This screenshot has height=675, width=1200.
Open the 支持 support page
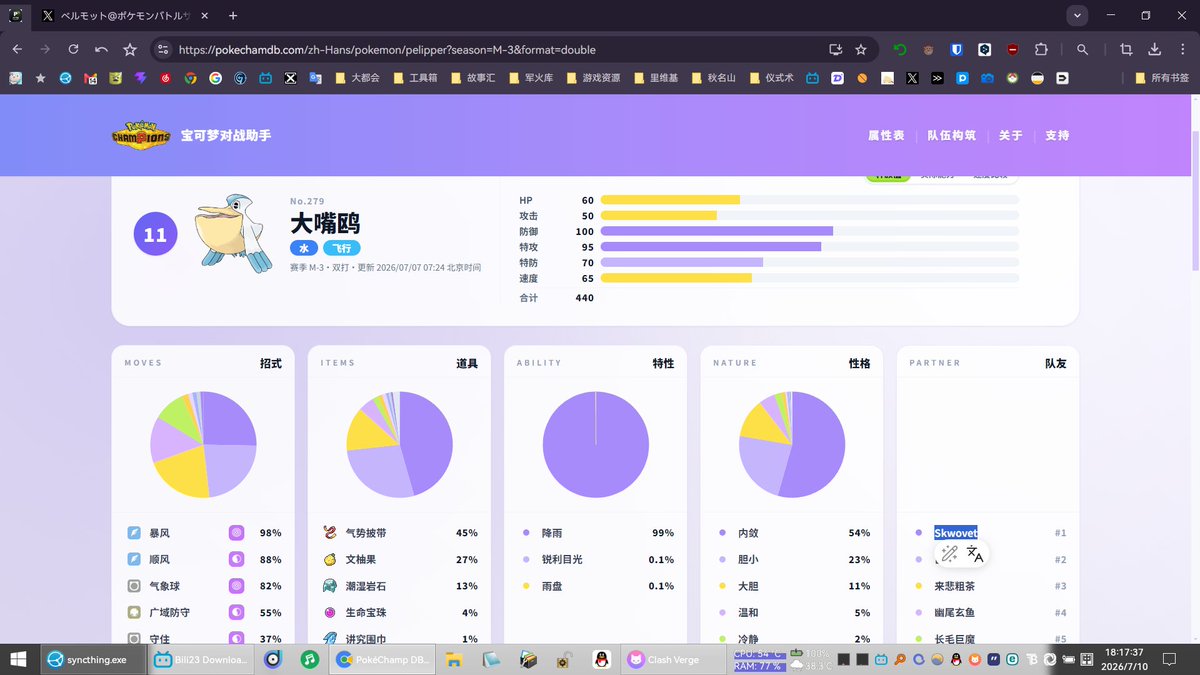pos(1057,135)
